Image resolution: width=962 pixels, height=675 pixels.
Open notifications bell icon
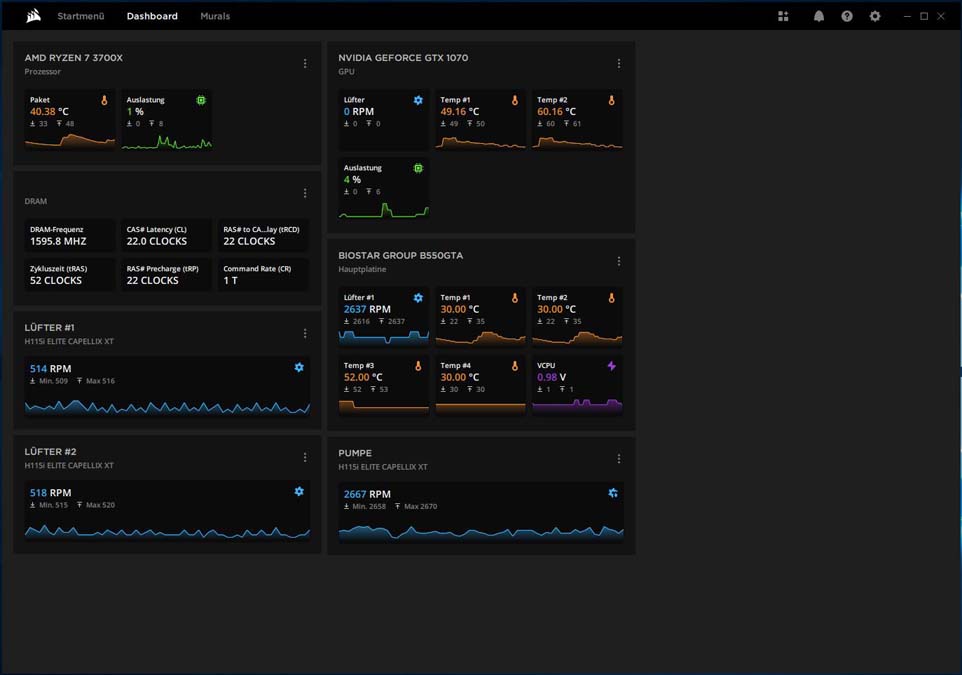[818, 17]
